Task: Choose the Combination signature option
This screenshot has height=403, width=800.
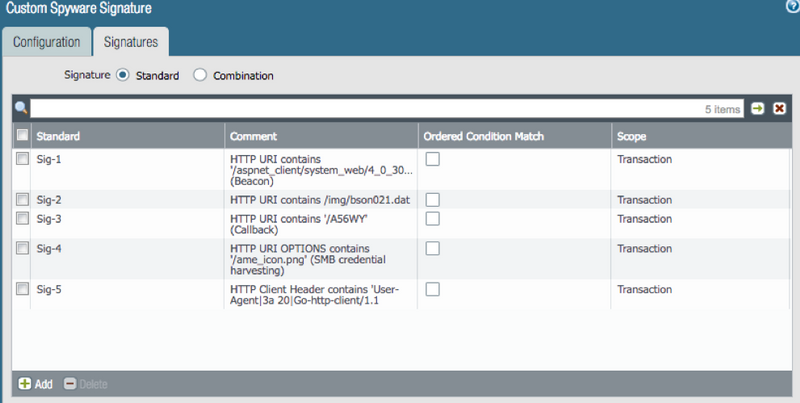Action: [200, 75]
